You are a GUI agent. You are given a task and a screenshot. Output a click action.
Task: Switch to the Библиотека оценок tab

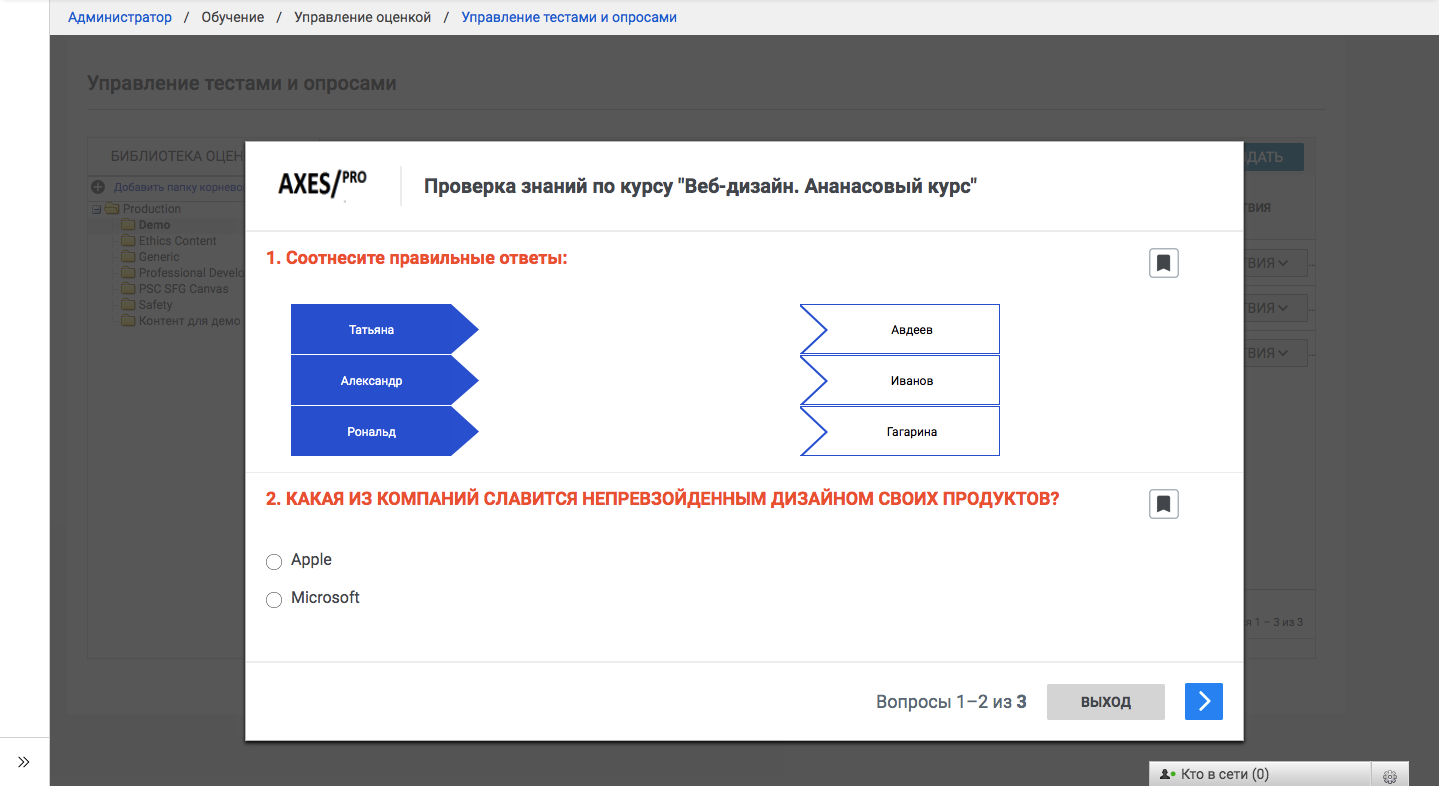pyautogui.click(x=177, y=156)
